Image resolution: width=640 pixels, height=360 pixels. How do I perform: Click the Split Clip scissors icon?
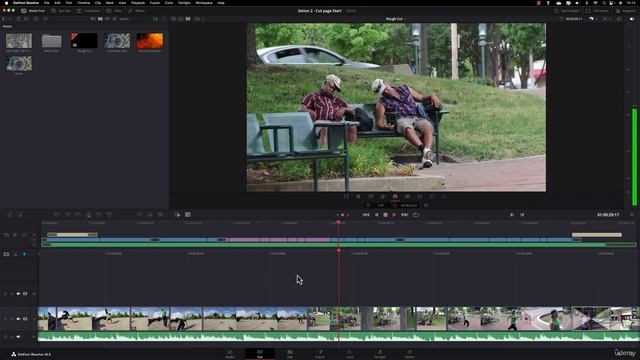tap(20, 214)
